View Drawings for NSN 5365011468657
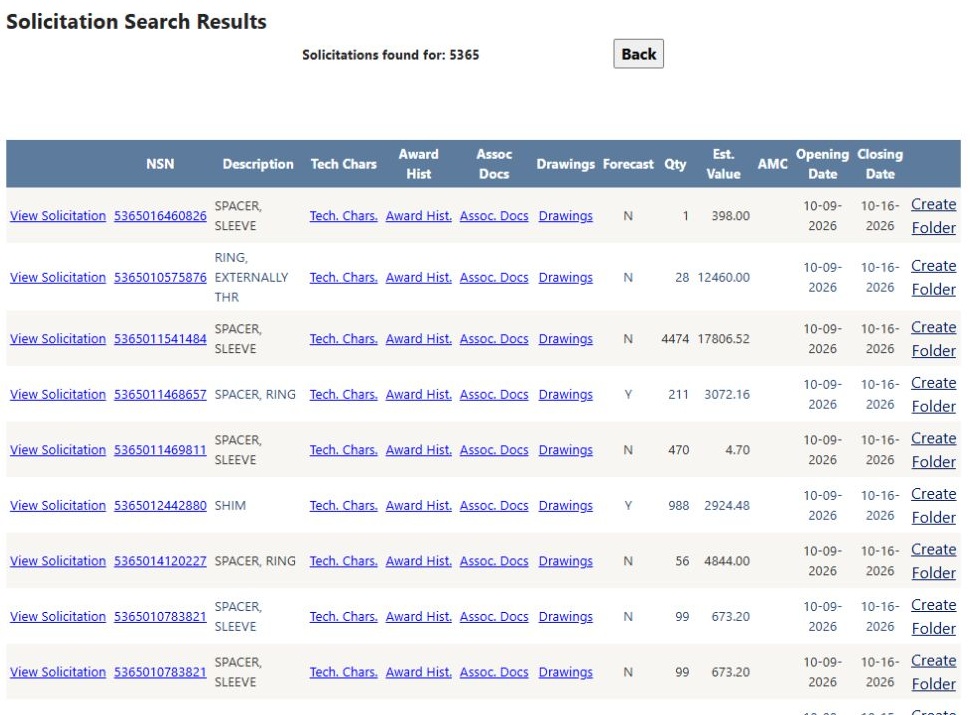This screenshot has height=715, width=970. [x=565, y=395]
